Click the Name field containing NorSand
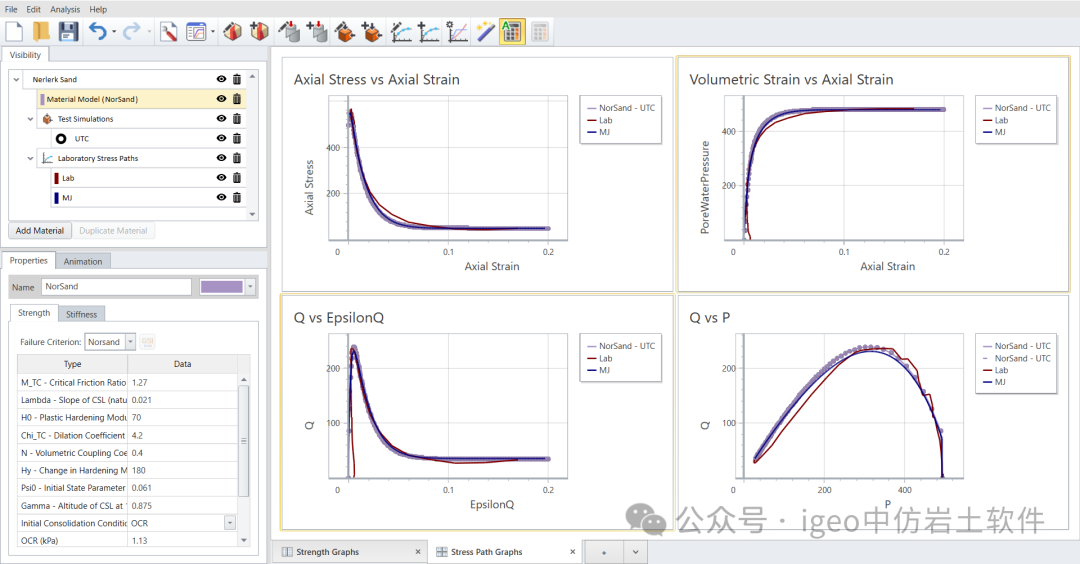The image size is (1080, 564). pos(115,287)
